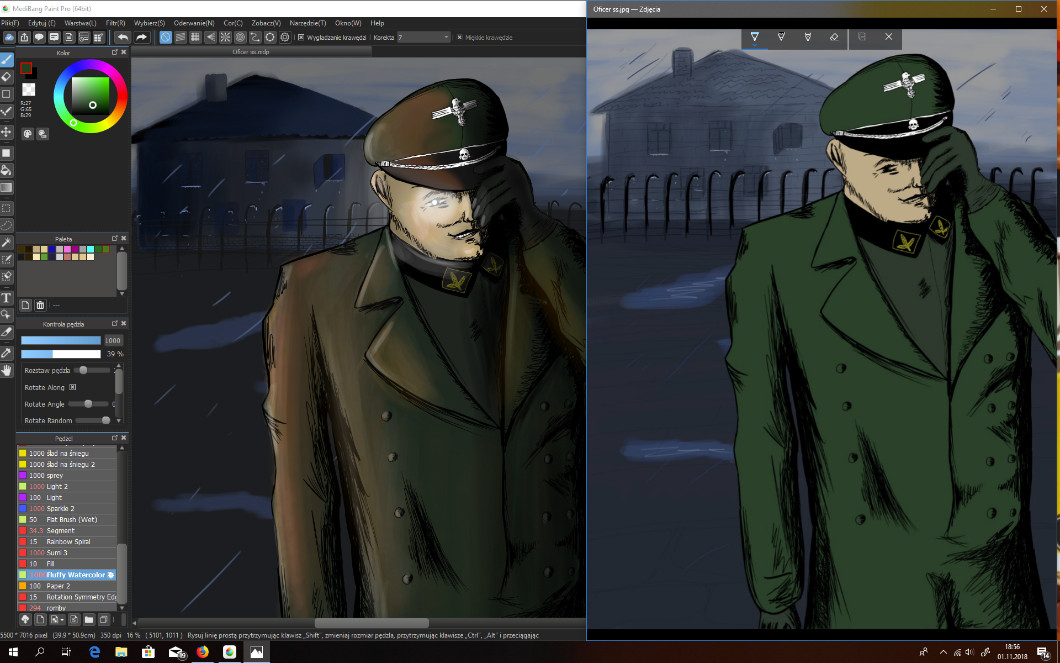This screenshot has height=663, width=1060.
Task: Open the Filtr(R) menu
Action: click(x=115, y=22)
